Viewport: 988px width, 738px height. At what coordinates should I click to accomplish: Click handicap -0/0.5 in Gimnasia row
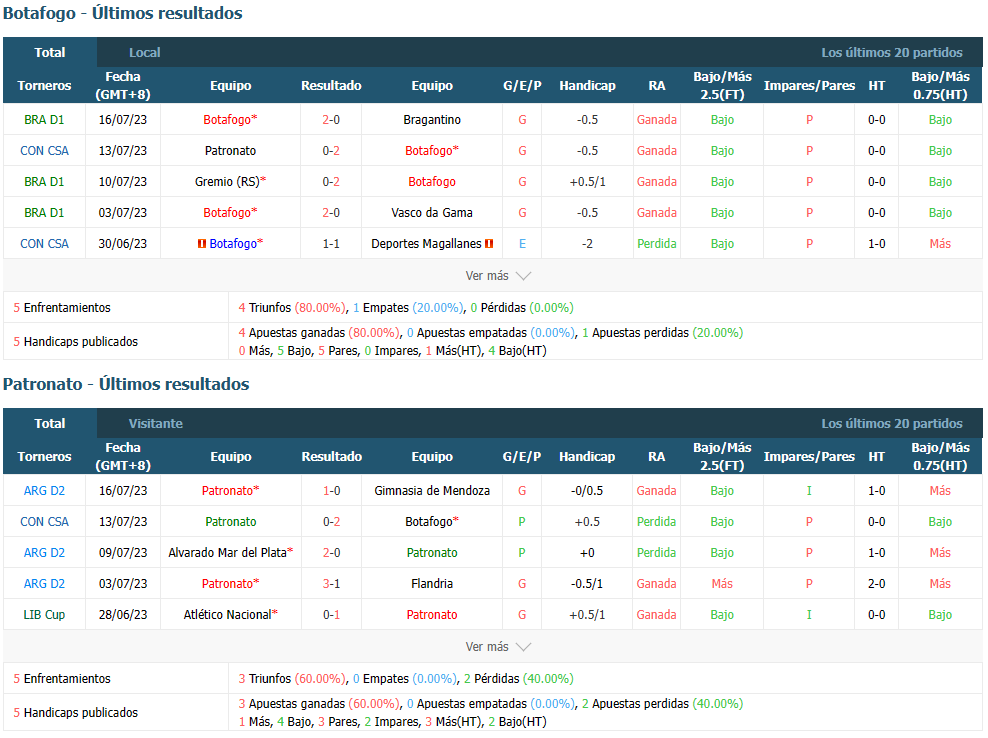click(x=587, y=491)
